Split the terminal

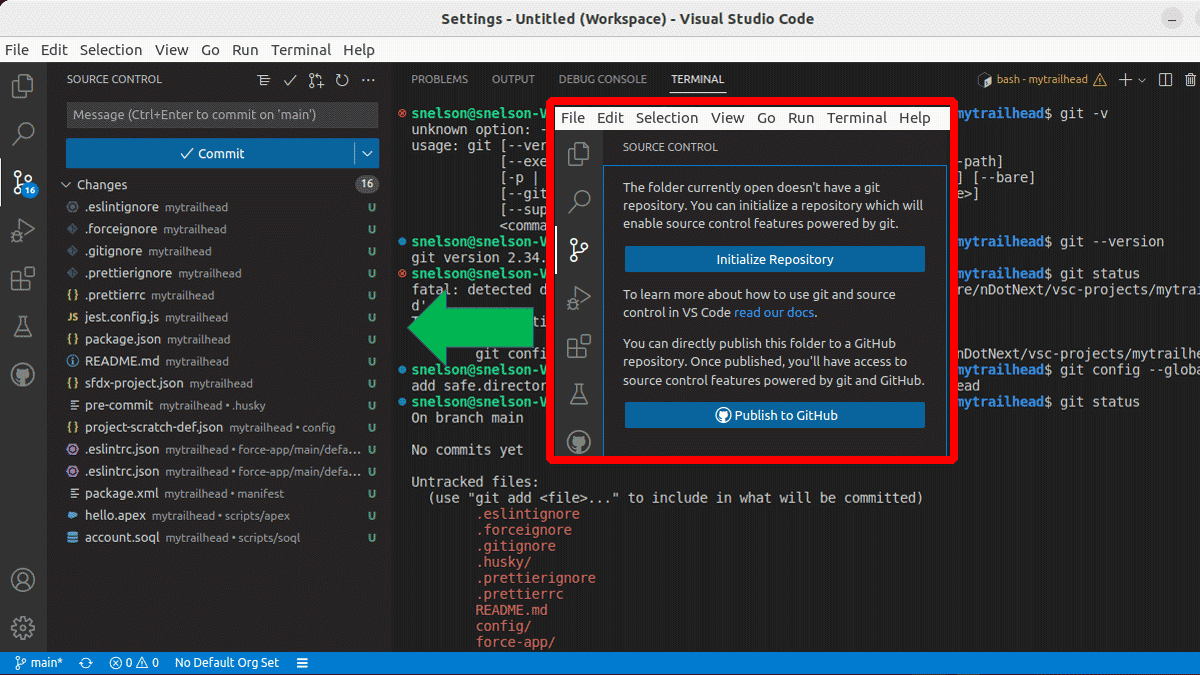click(1166, 80)
